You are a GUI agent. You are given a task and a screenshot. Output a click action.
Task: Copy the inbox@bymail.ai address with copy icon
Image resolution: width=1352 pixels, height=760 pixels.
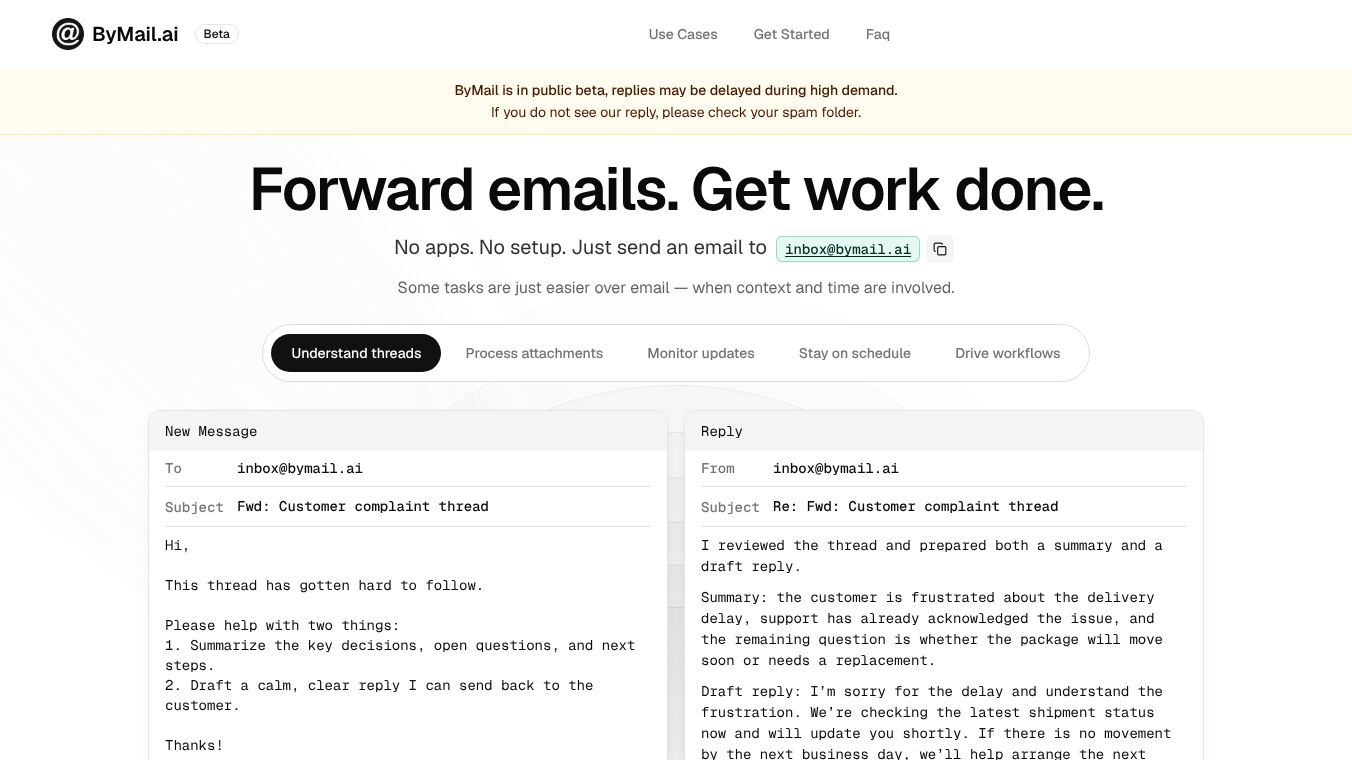click(x=940, y=249)
